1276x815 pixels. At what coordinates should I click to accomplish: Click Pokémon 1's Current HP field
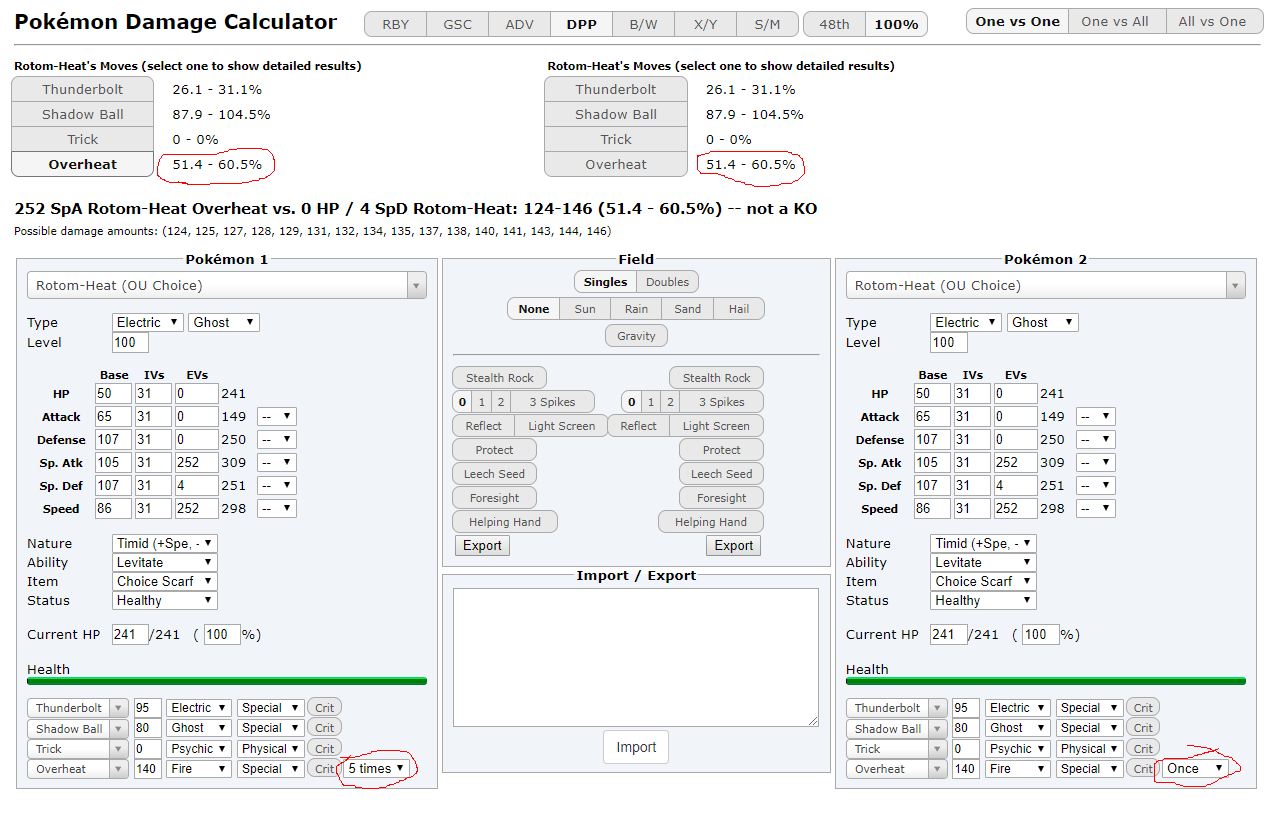(130, 634)
